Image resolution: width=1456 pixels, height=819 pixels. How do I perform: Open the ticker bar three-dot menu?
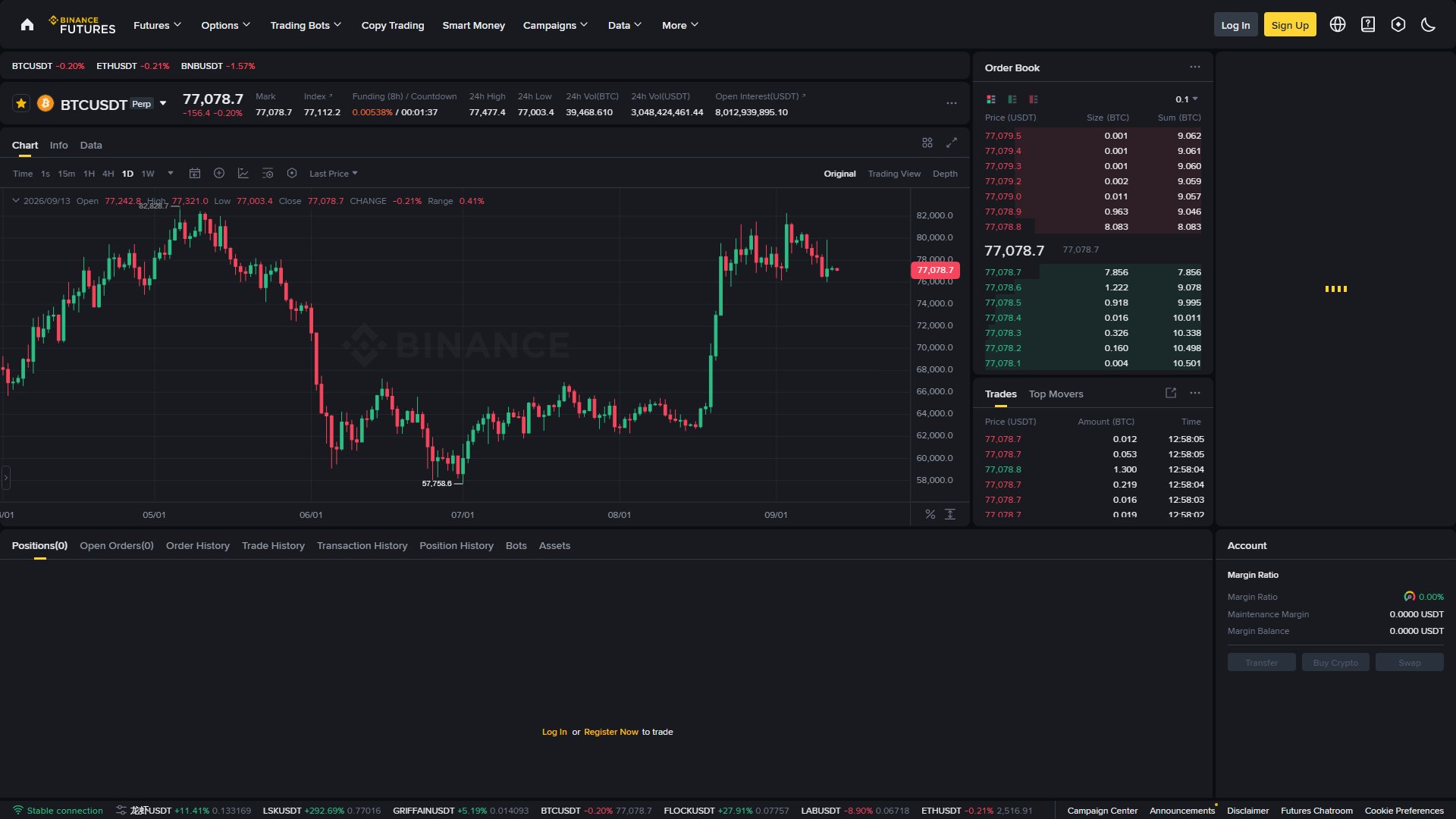pyautogui.click(x=952, y=104)
